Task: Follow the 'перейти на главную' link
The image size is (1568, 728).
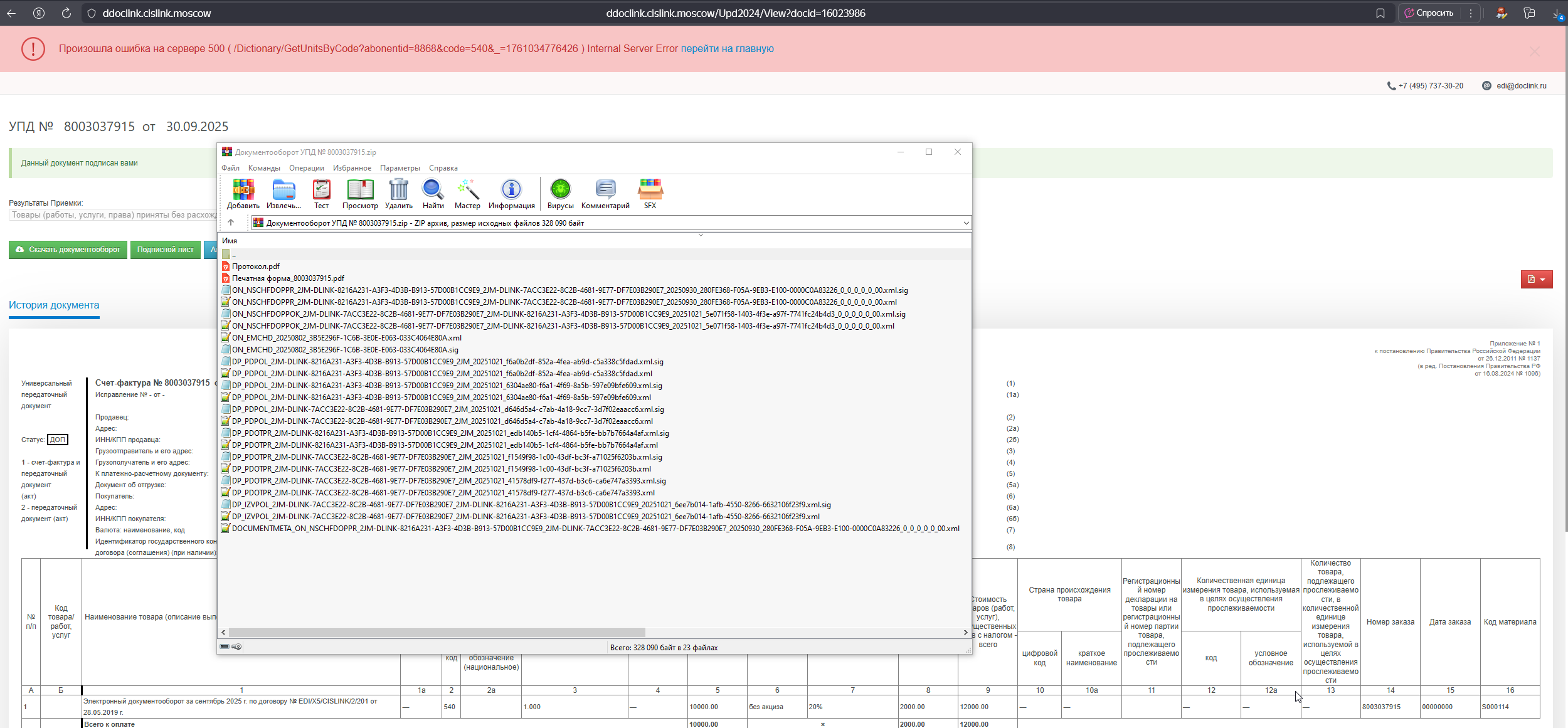Action: (x=727, y=49)
